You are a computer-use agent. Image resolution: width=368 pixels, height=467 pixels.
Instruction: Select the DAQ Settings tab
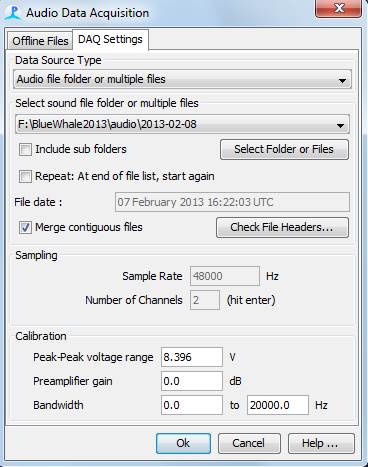(x=110, y=39)
